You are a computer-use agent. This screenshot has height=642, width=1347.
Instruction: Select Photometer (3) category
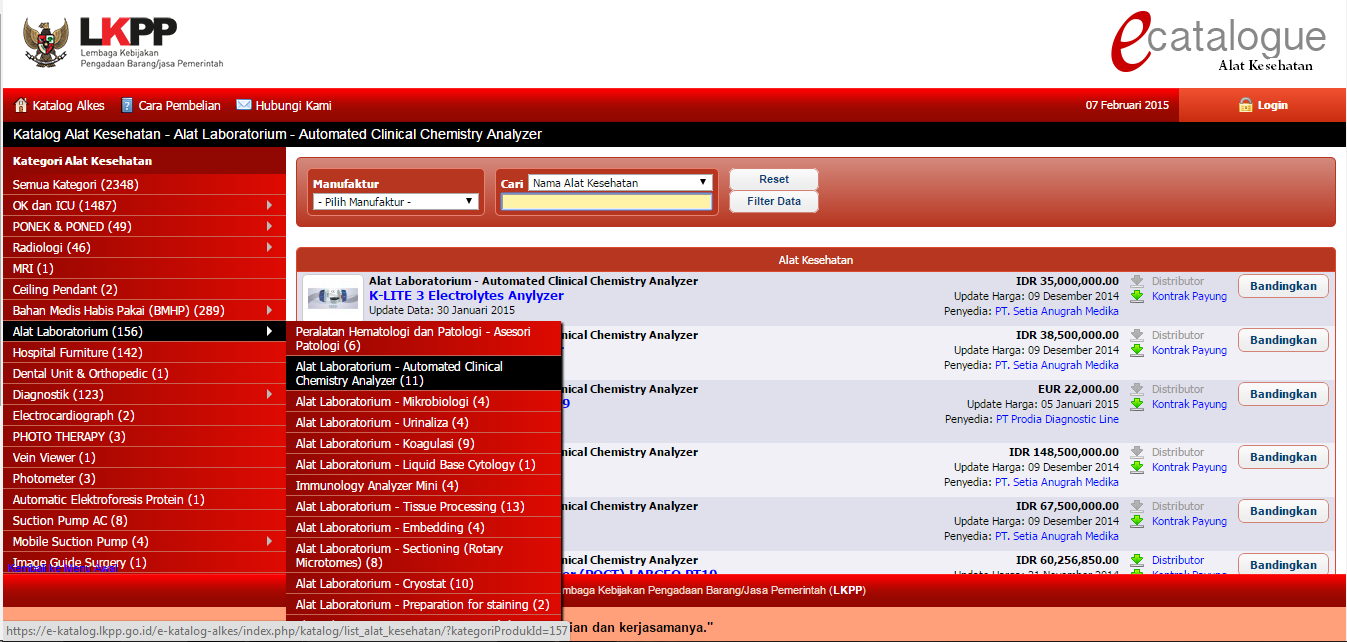click(144, 478)
